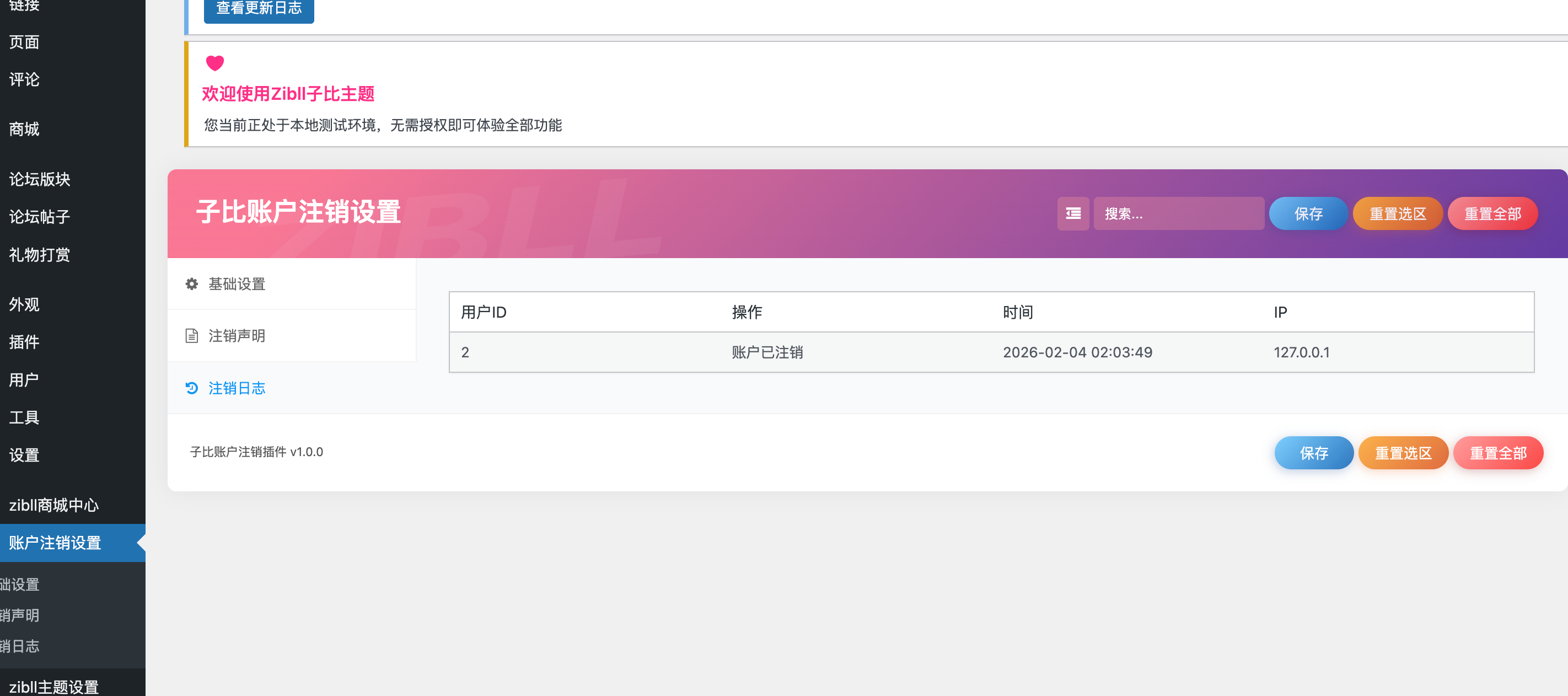The width and height of the screenshot is (1568, 696).
Task: Click the pink heart icon
Action: click(215, 63)
